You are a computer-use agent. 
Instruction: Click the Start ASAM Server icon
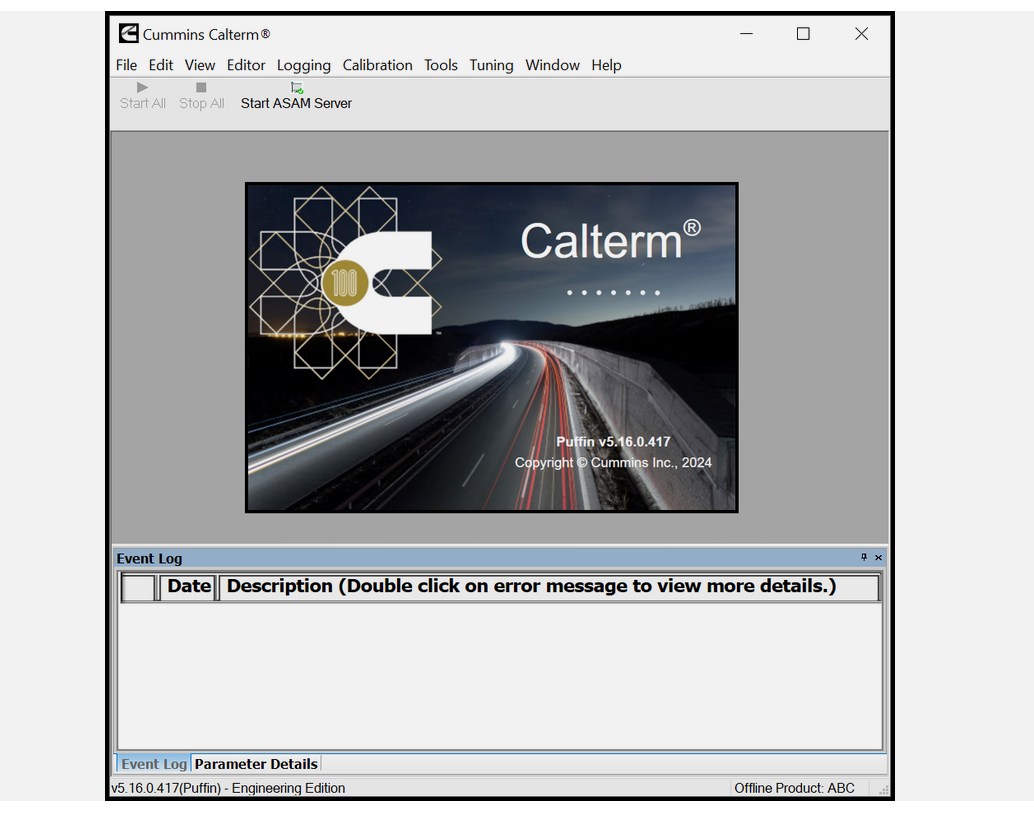pyautogui.click(x=297, y=88)
